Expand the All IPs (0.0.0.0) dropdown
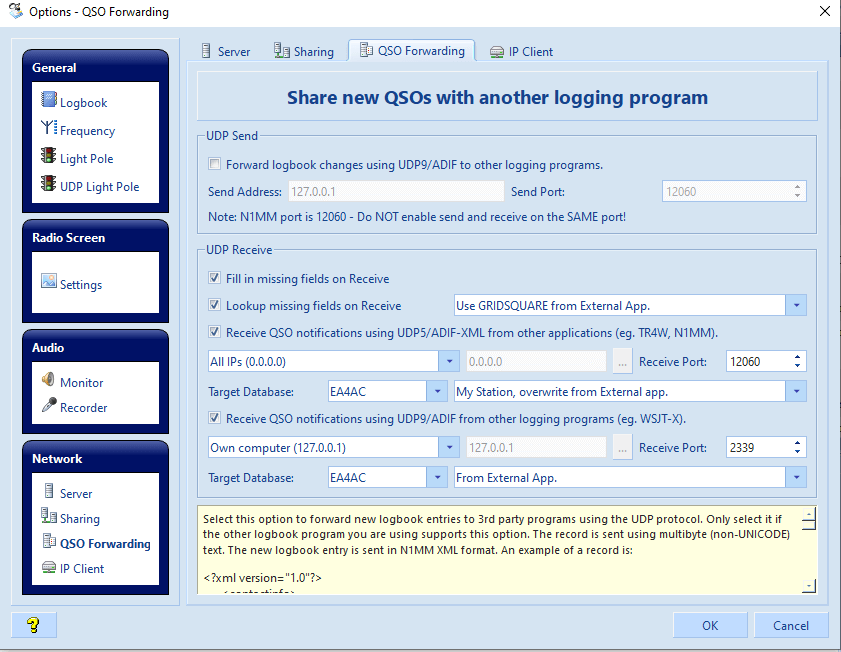Screen dimensions: 841x652 (449, 362)
